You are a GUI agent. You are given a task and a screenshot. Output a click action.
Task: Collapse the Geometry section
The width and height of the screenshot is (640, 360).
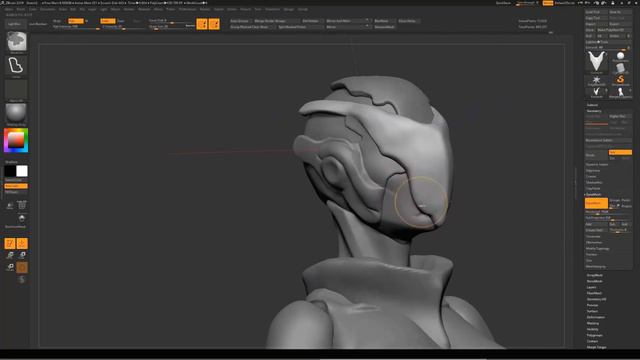(594, 111)
